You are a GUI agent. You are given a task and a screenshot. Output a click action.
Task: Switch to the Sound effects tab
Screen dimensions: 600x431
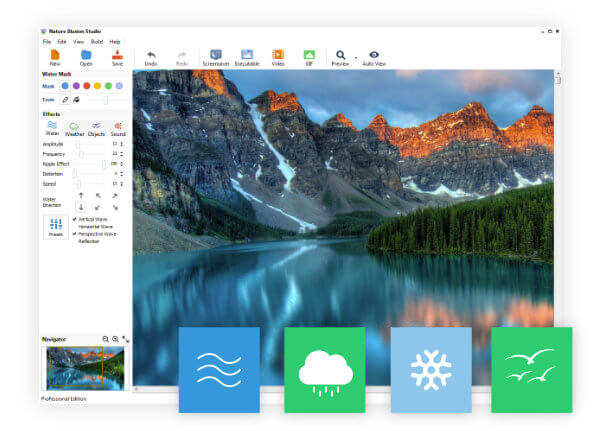118,128
